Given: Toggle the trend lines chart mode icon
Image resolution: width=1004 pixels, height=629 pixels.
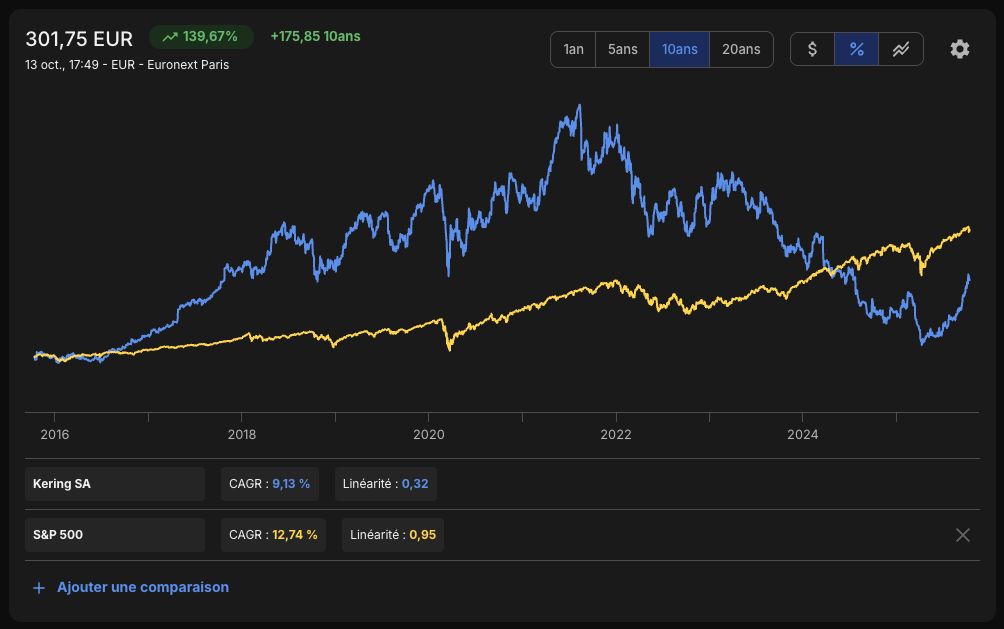Looking at the screenshot, I should [x=901, y=49].
